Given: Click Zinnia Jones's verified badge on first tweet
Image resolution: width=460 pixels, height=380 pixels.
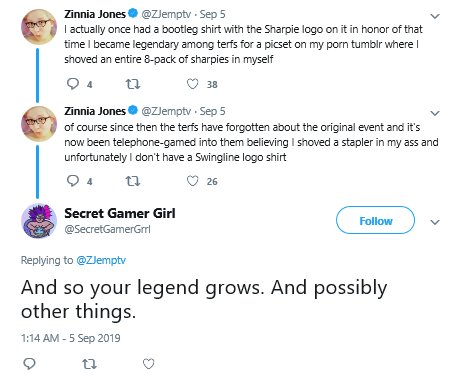Looking at the screenshot, I should (x=133, y=13).
